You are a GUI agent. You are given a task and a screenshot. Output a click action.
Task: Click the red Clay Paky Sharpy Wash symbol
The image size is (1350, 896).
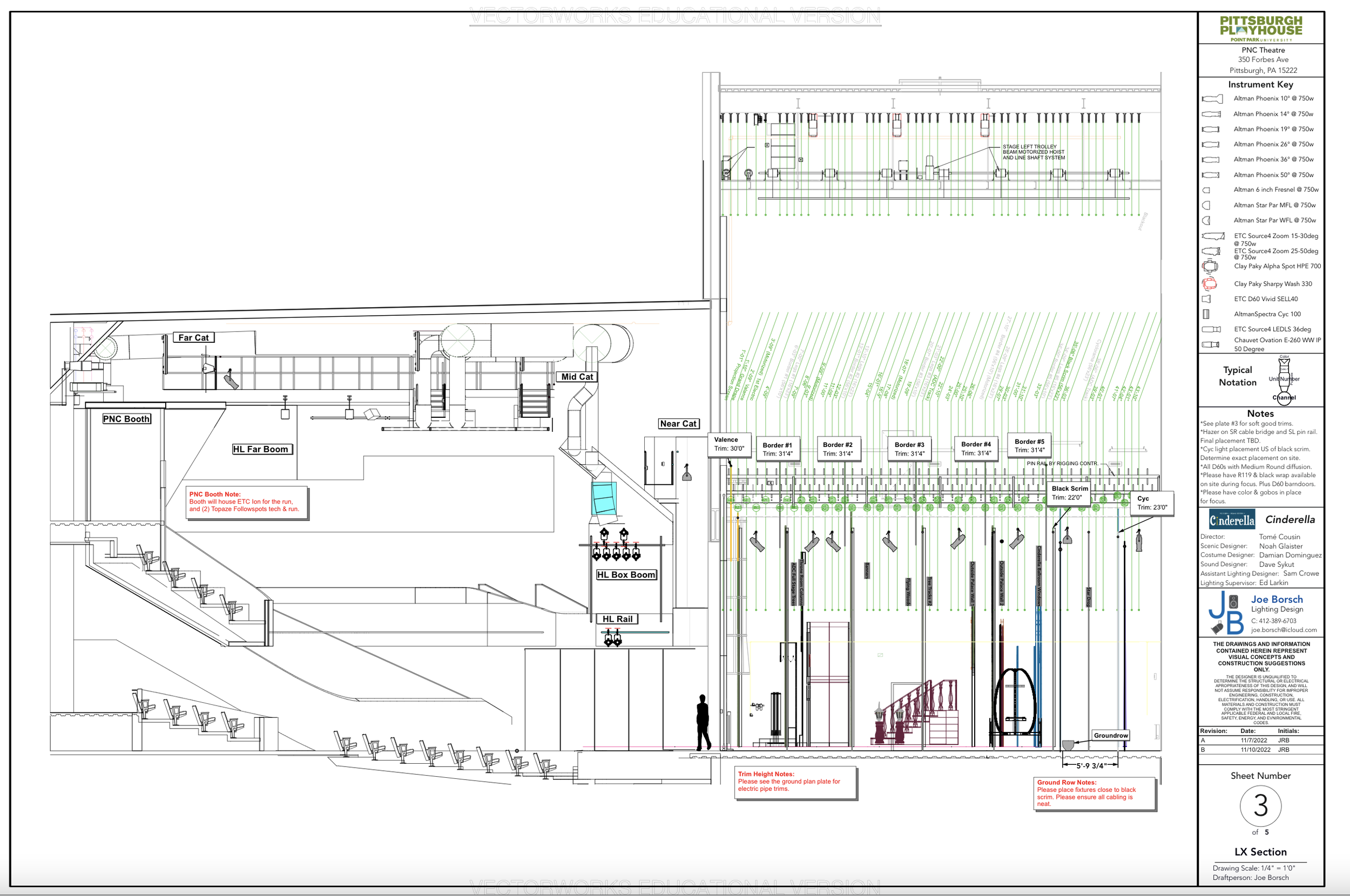[x=1209, y=284]
